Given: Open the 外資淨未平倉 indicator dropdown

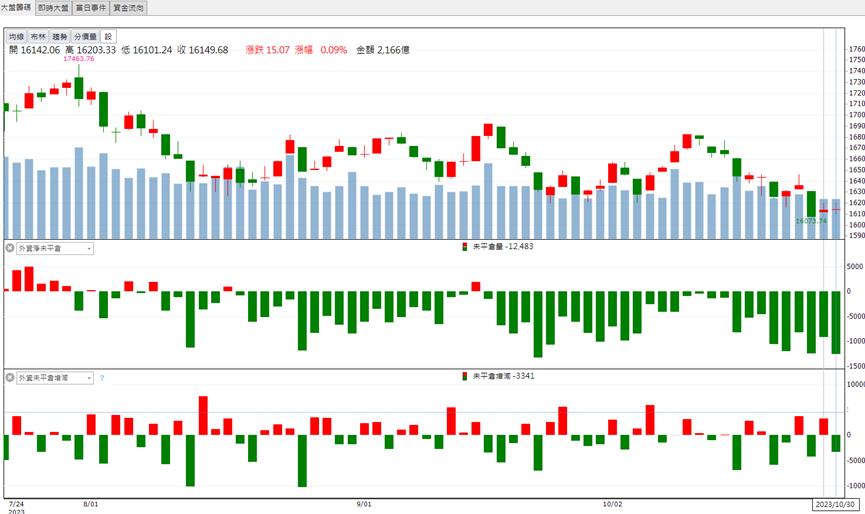Looking at the screenshot, I should point(55,248).
